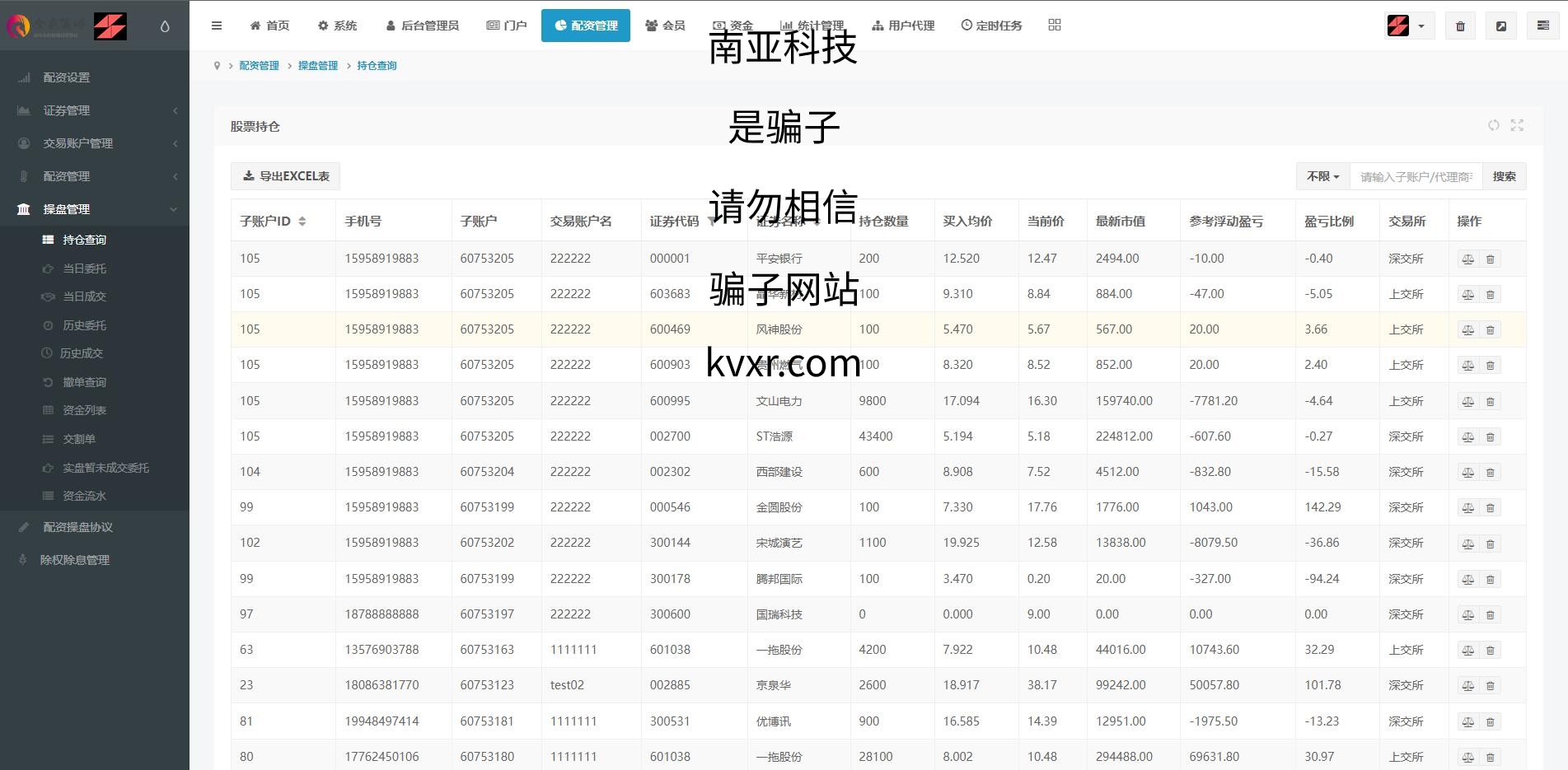Image resolution: width=1568 pixels, height=770 pixels.
Task: Click 操盘管理 breadcrumb link
Action: click(x=318, y=66)
